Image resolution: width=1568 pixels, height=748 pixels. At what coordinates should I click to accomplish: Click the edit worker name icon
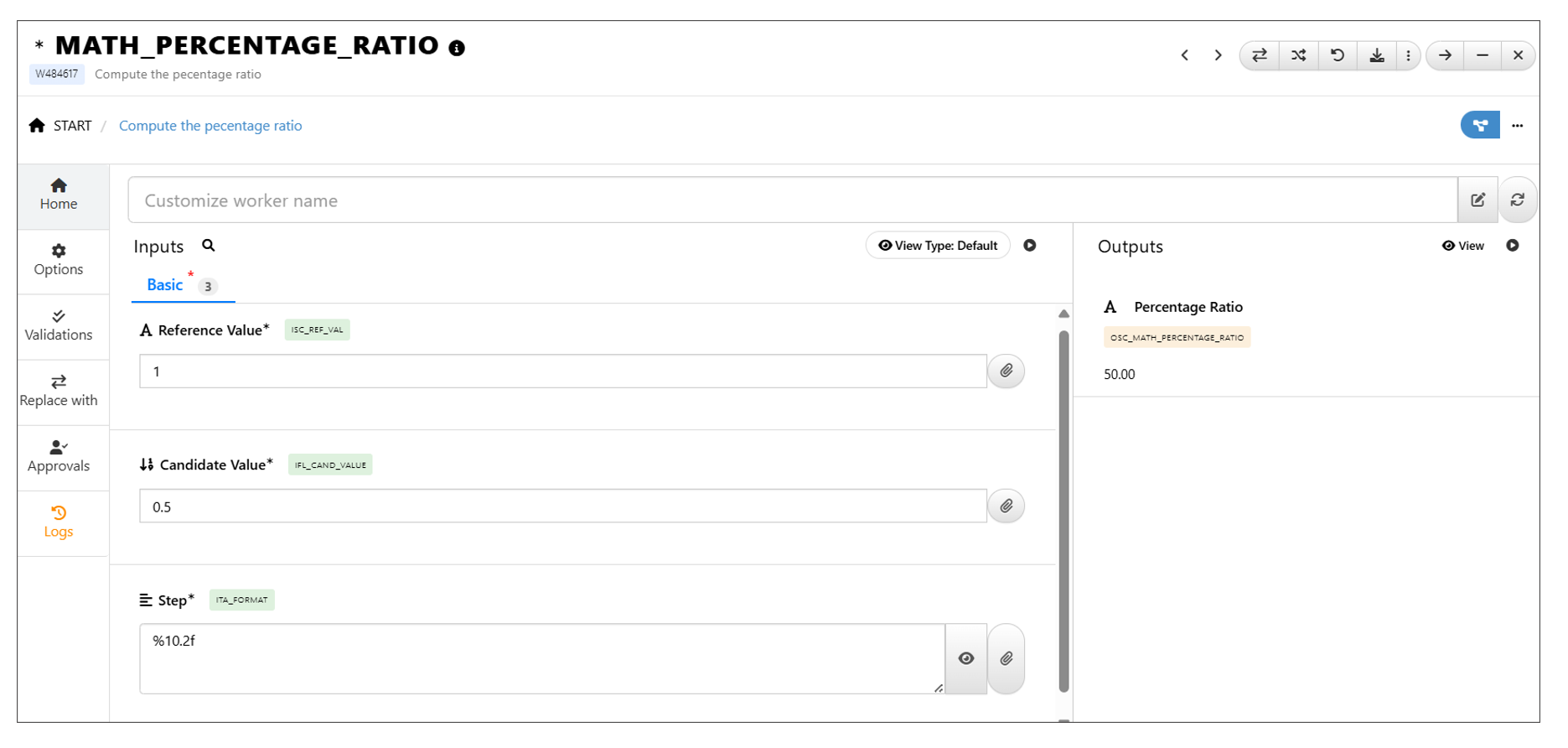(1477, 200)
